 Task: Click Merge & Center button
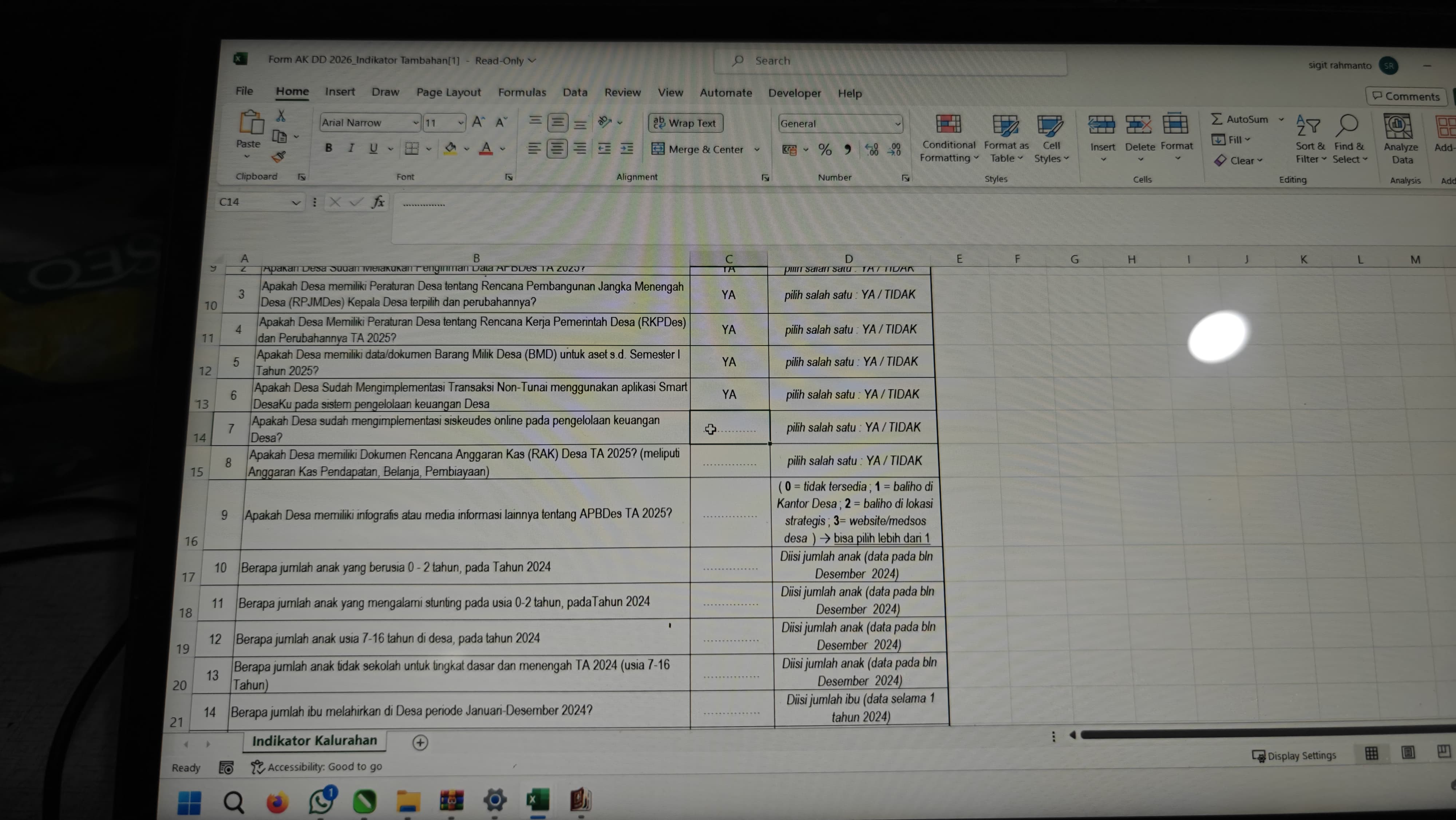(697, 149)
